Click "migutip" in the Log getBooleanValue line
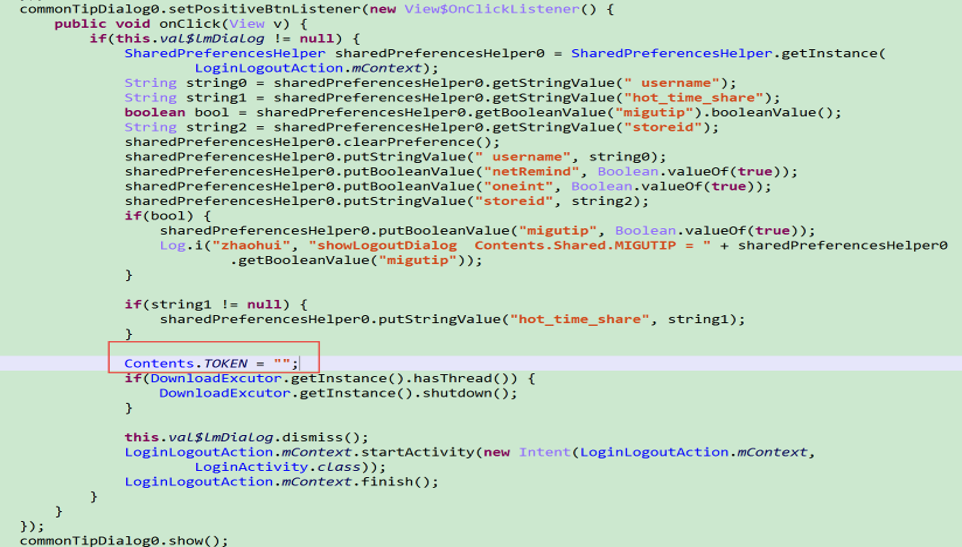The width and height of the screenshot is (962, 547). 417,260
